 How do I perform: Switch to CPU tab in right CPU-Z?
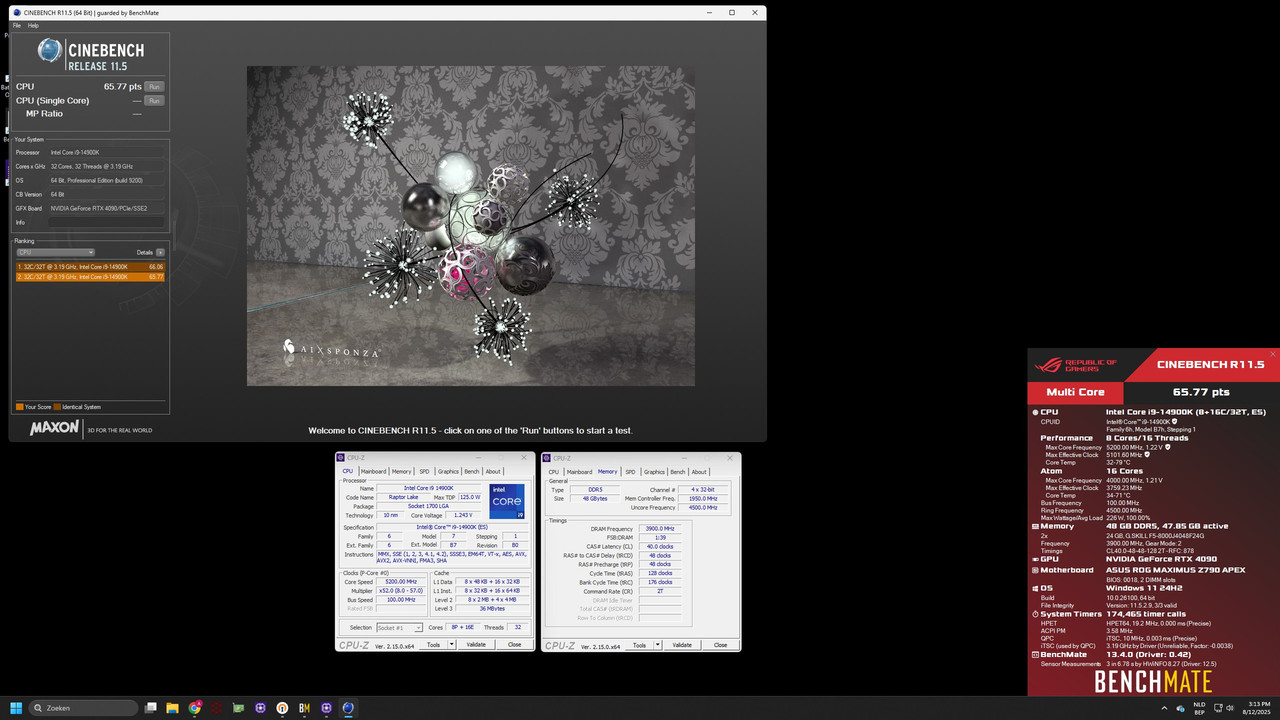click(x=554, y=472)
